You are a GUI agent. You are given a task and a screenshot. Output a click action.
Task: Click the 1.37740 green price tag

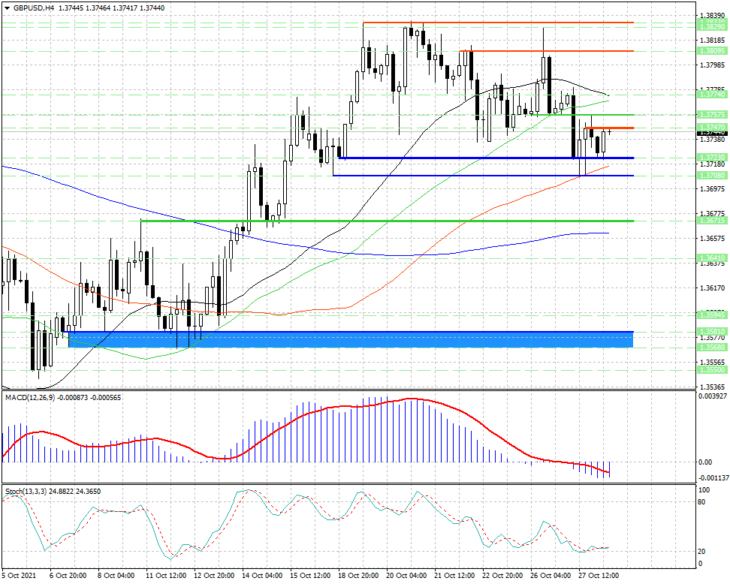[712, 94]
